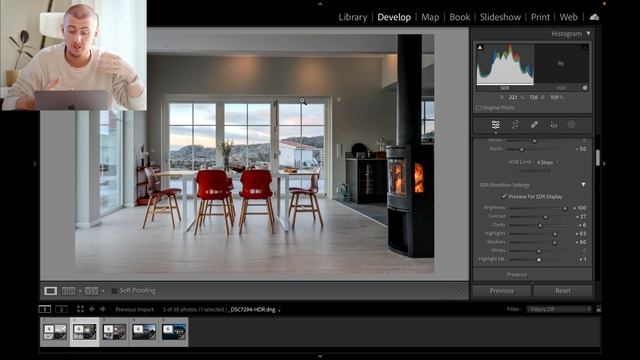Click the Highlights slider handle
This screenshot has height=360, width=640.
pos(555,234)
